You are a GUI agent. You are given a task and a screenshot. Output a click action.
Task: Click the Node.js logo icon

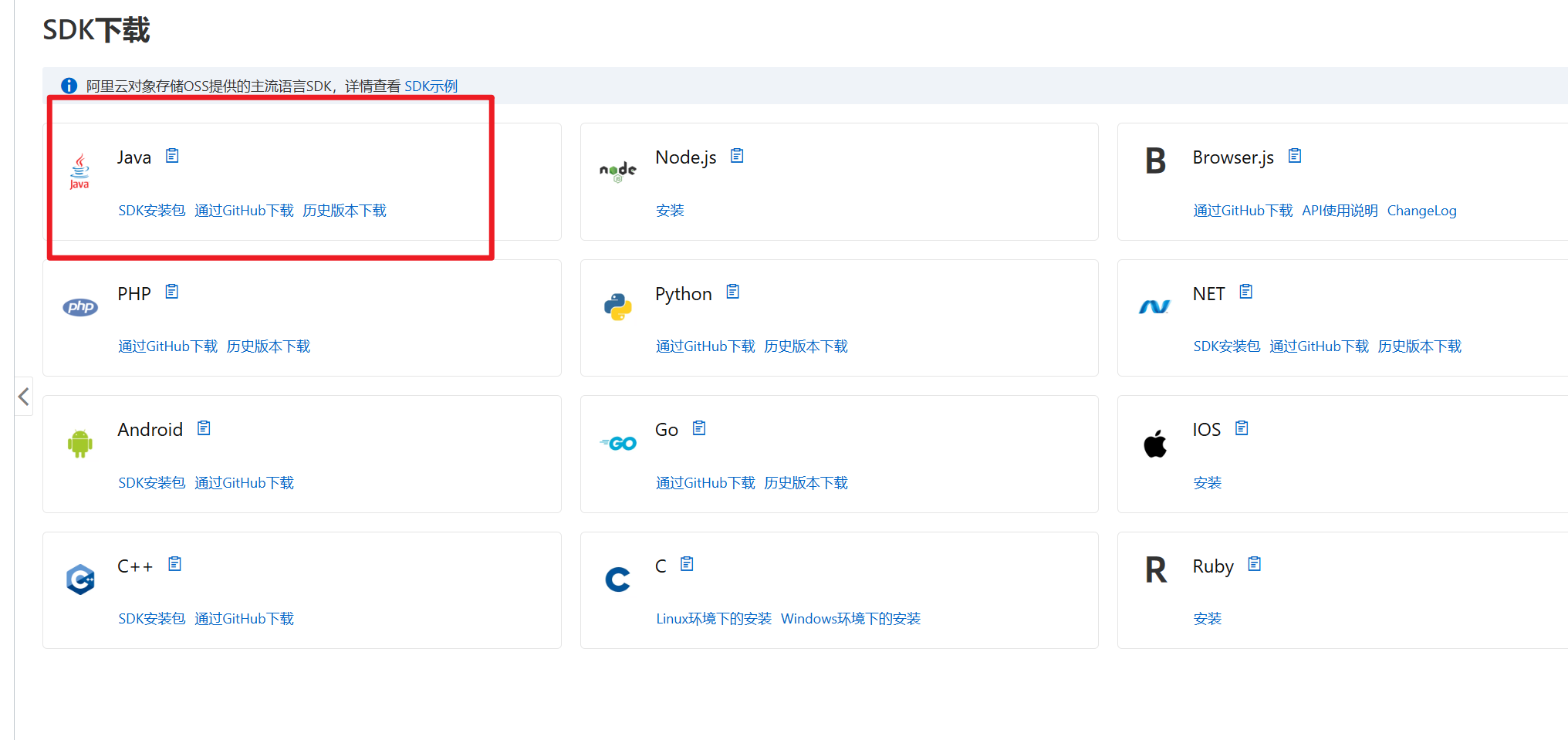(618, 171)
